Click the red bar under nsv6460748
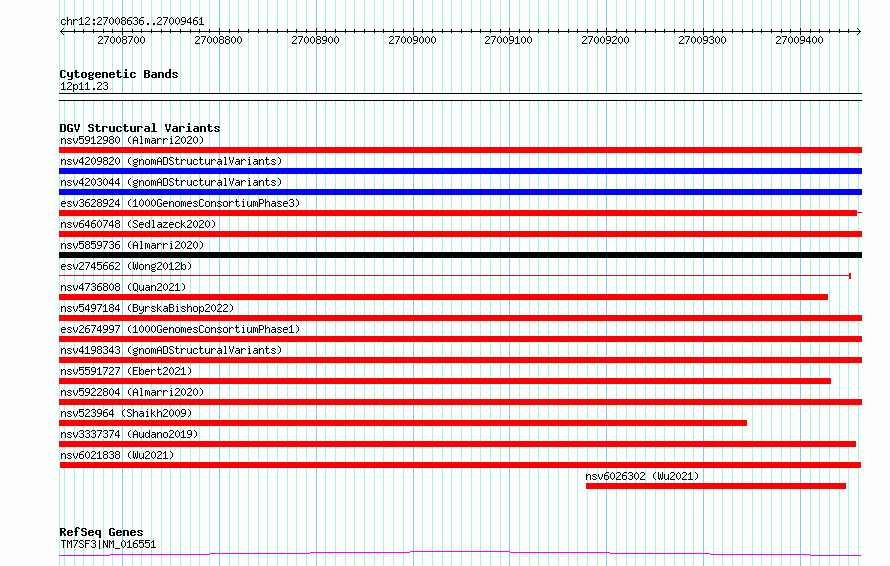Viewport: 890px width, 566px height. [460, 234]
